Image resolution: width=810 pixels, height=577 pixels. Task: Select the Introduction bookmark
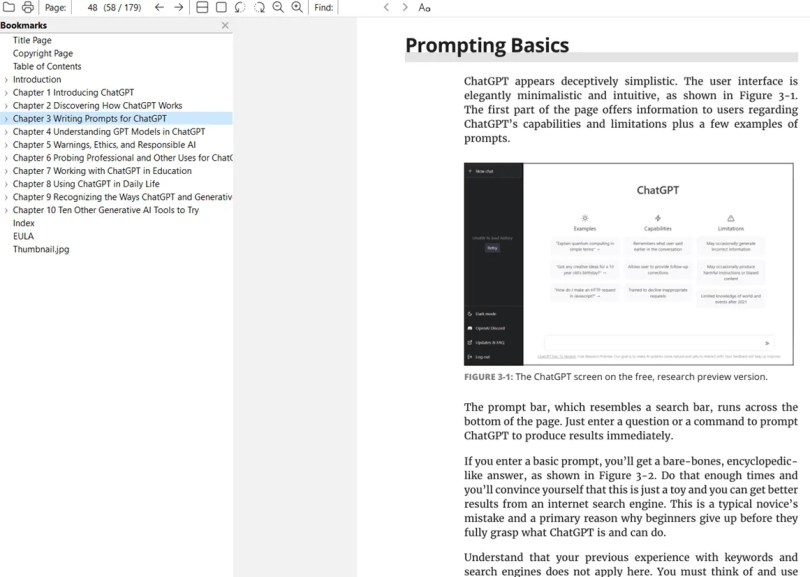pyautogui.click(x=37, y=80)
